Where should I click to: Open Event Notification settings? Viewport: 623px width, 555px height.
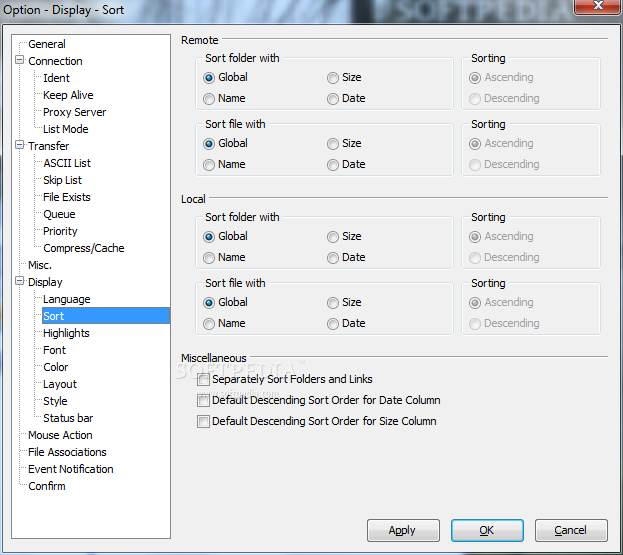tap(71, 469)
